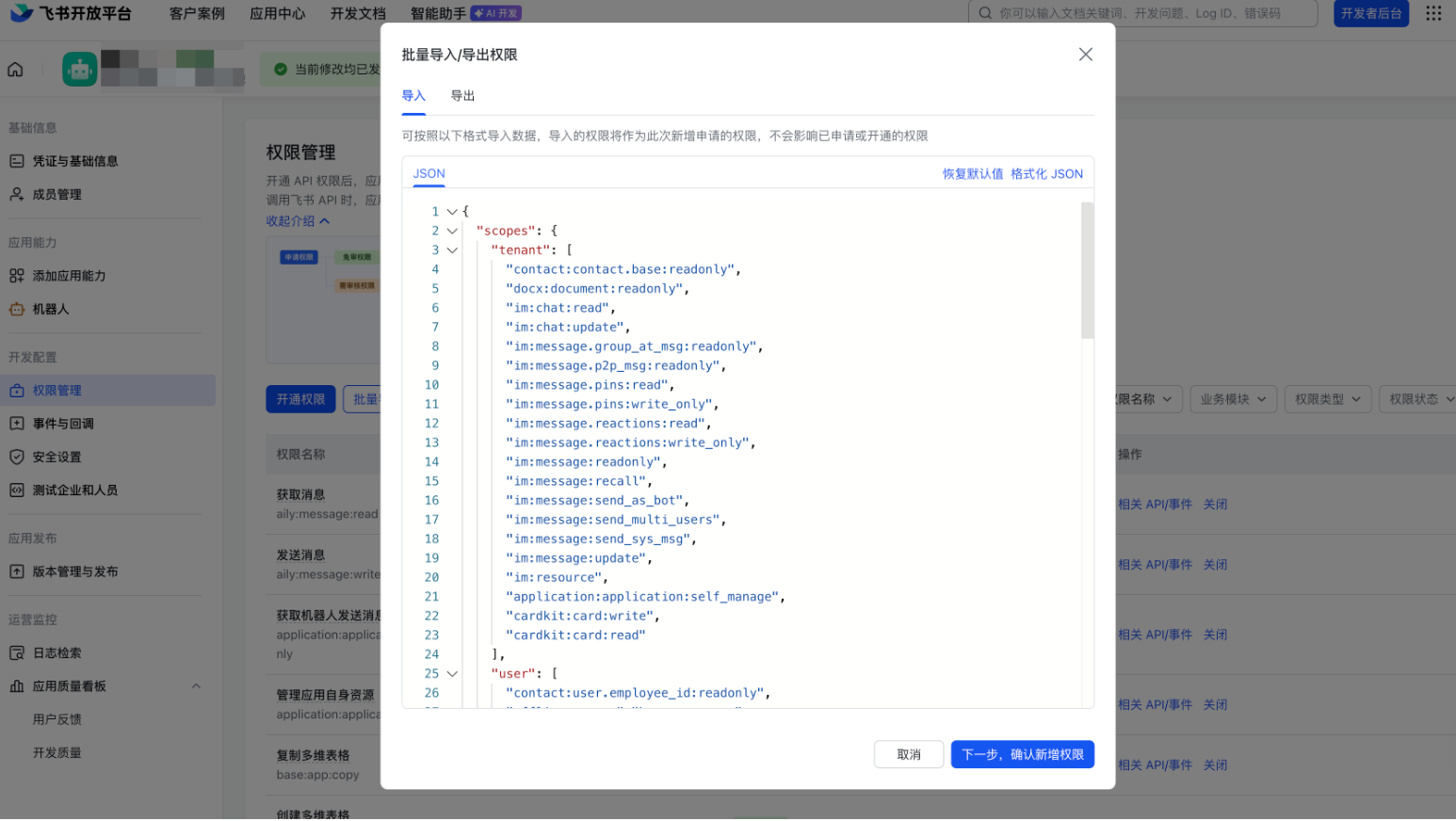Click 格式化 JSON link
1456x821 pixels.
pos(1046,173)
